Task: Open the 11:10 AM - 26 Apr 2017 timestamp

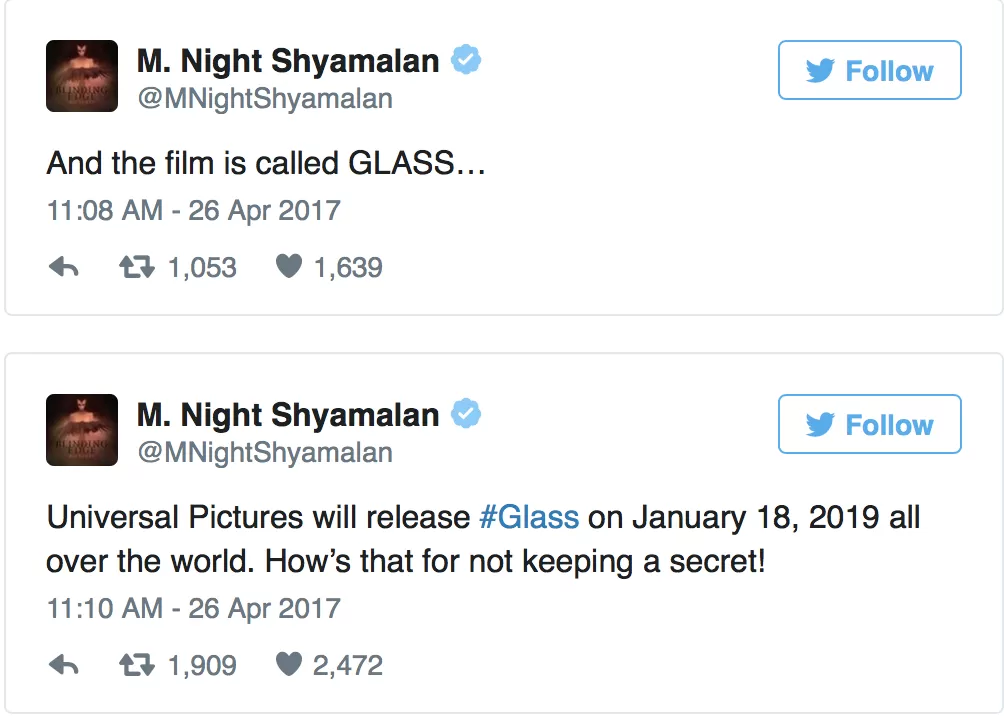Action: tap(193, 608)
